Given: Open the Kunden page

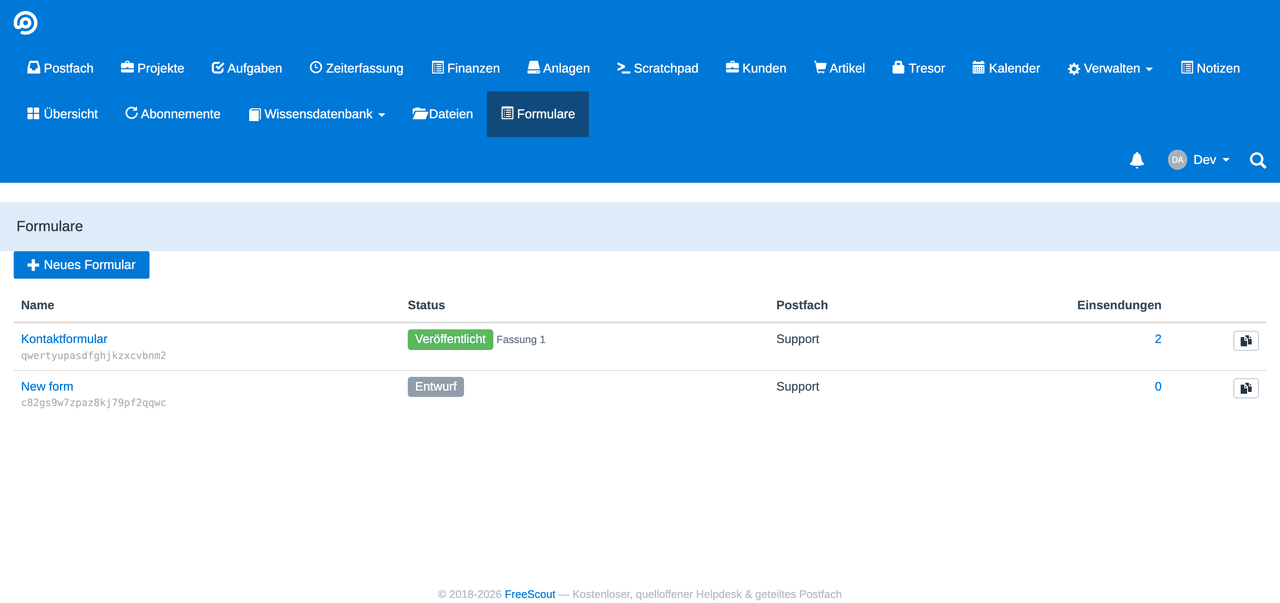Looking at the screenshot, I should (756, 68).
